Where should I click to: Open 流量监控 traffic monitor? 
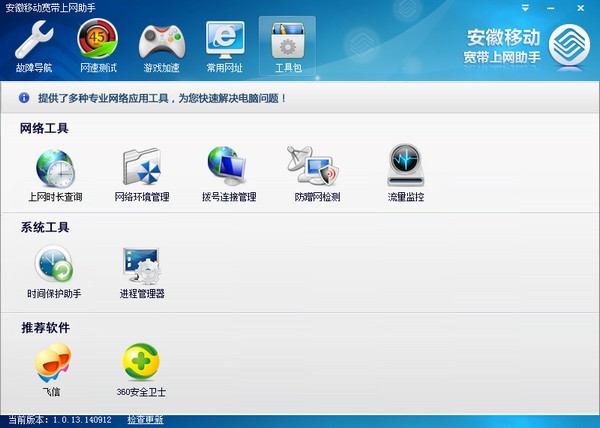coord(406,174)
